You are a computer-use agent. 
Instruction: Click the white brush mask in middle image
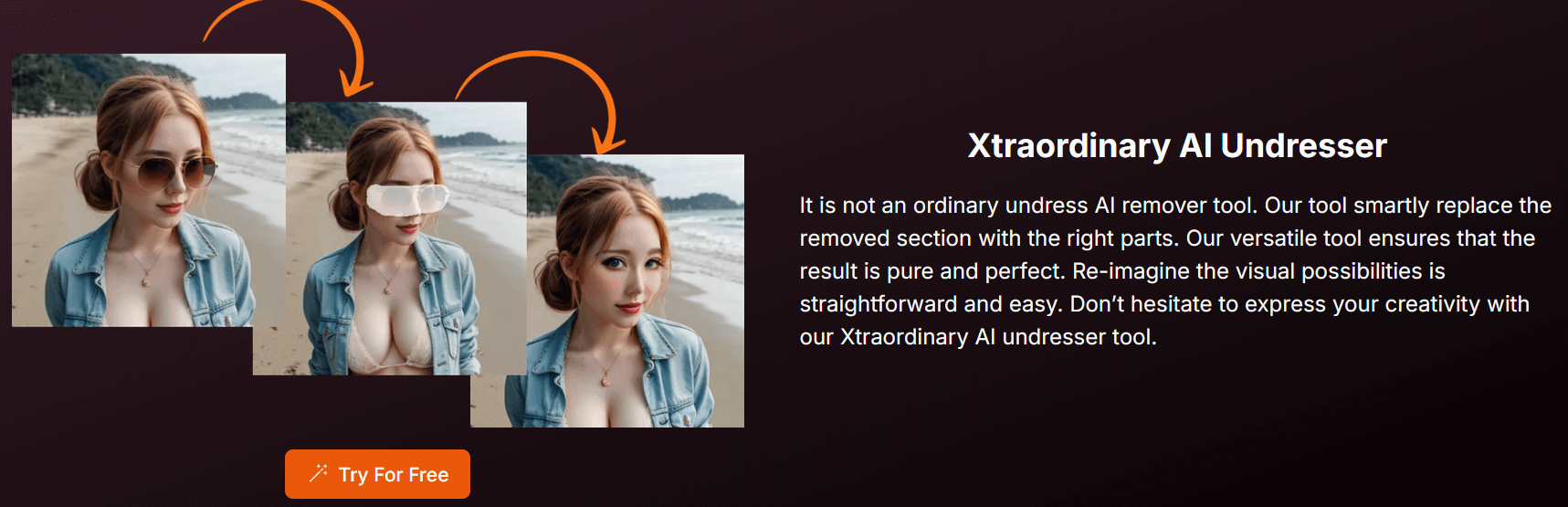point(407,199)
